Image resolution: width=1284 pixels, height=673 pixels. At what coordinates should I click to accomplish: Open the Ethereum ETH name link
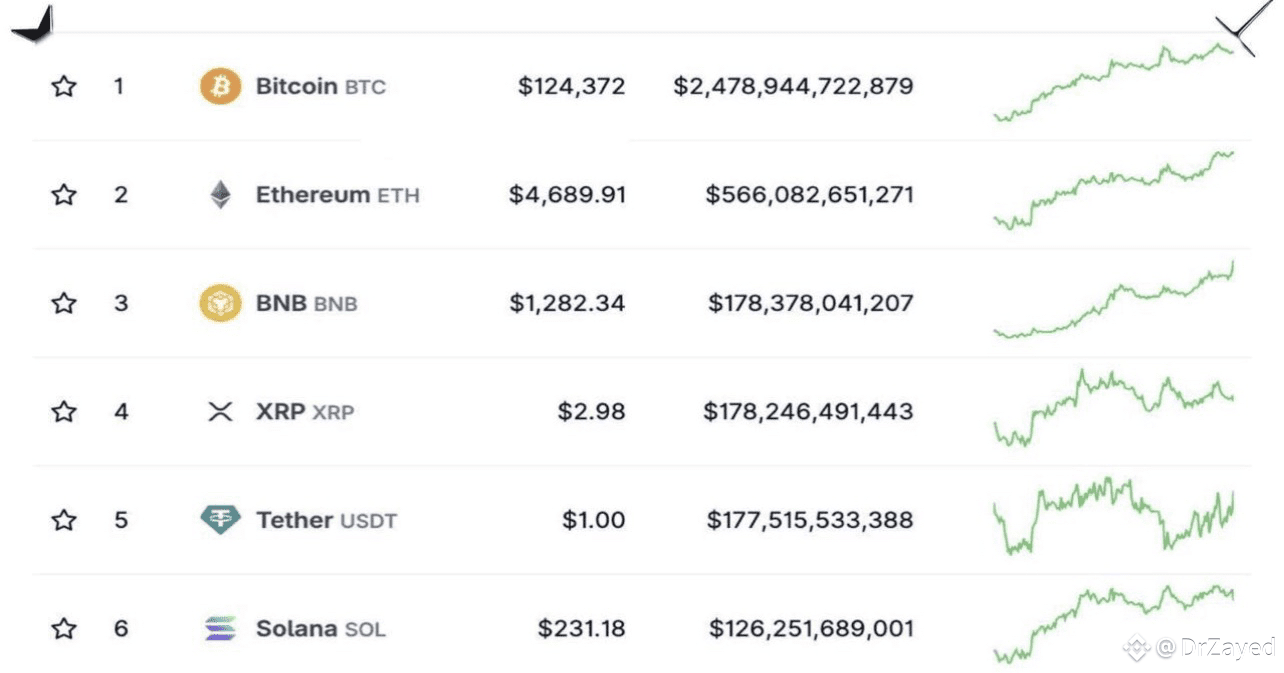[337, 195]
